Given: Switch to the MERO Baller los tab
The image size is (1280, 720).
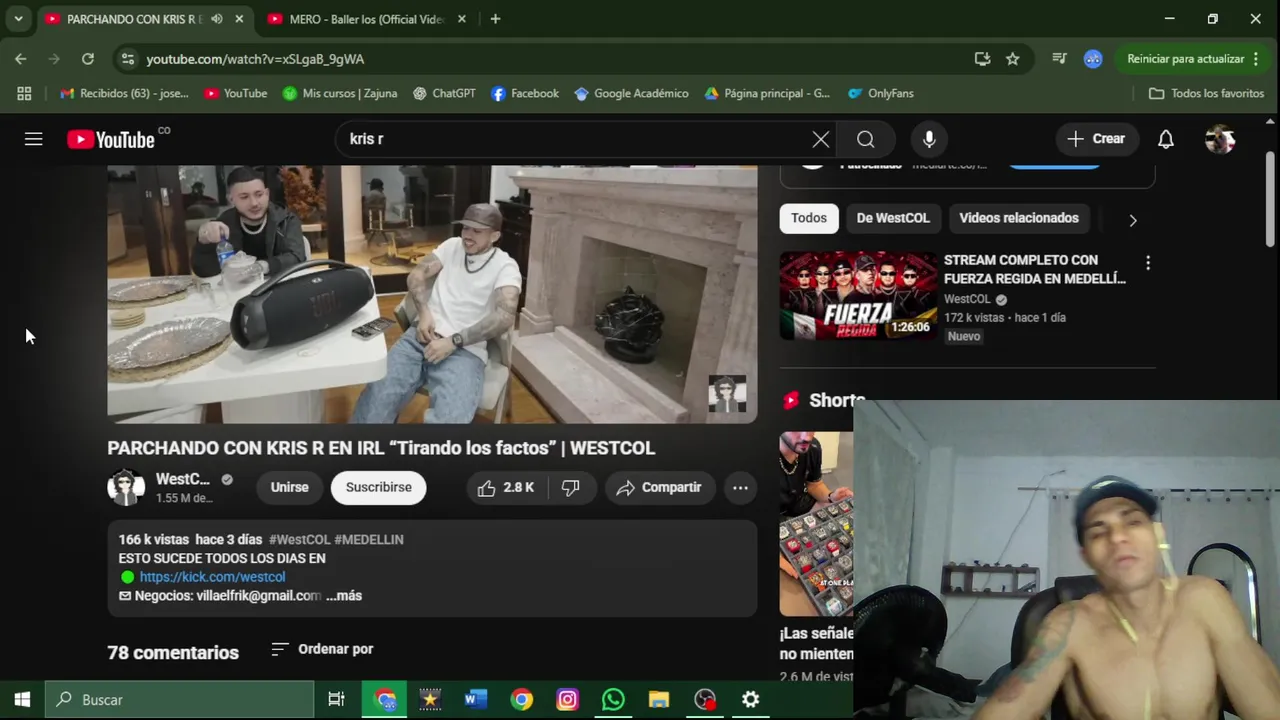Looking at the screenshot, I should 366,19.
